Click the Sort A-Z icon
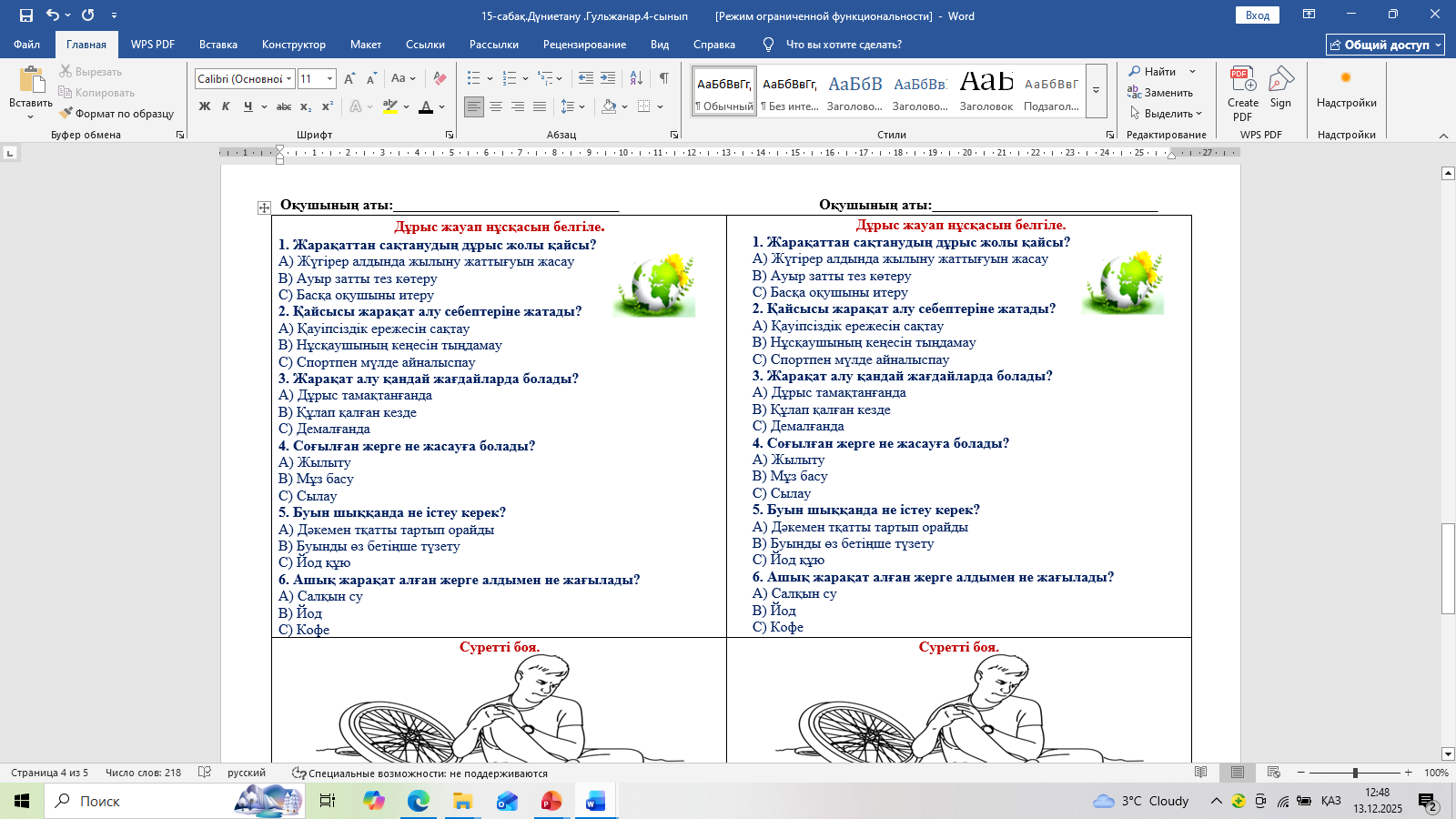The width and height of the screenshot is (1456, 819). 636,79
